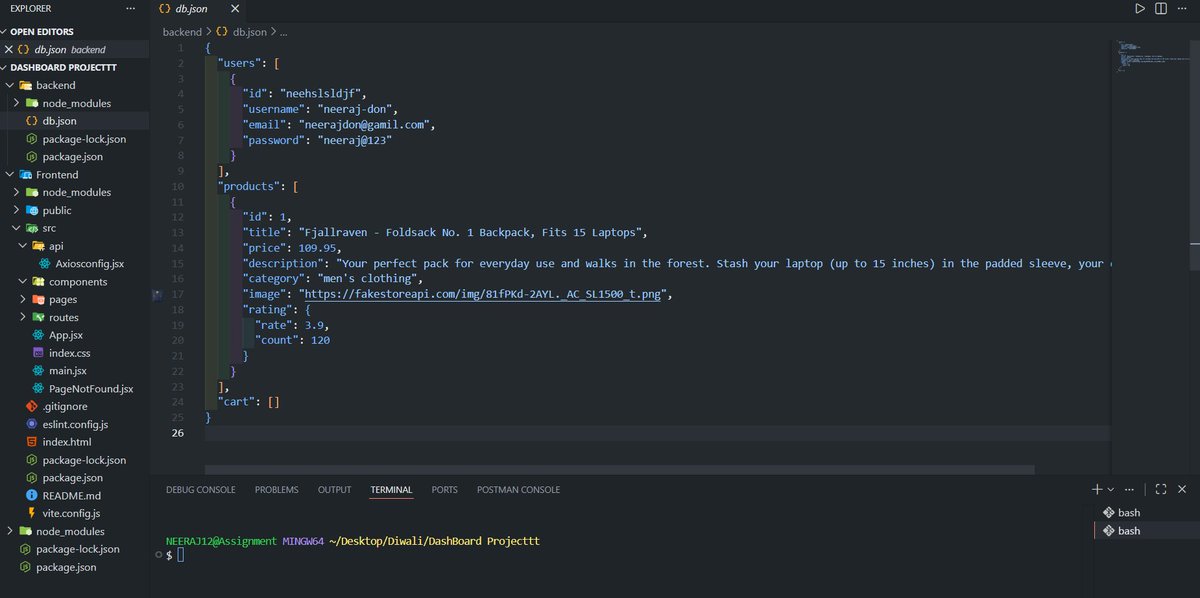The width and height of the screenshot is (1200, 598).
Task: Expand node_modules inside backend folder
Action: [x=75, y=103]
